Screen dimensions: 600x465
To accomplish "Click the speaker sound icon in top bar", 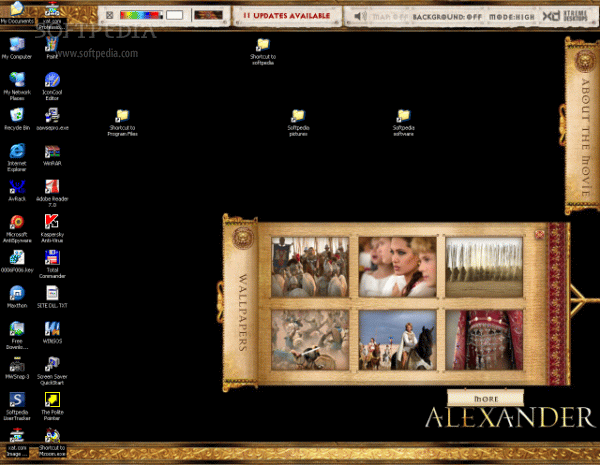I will tap(360, 16).
